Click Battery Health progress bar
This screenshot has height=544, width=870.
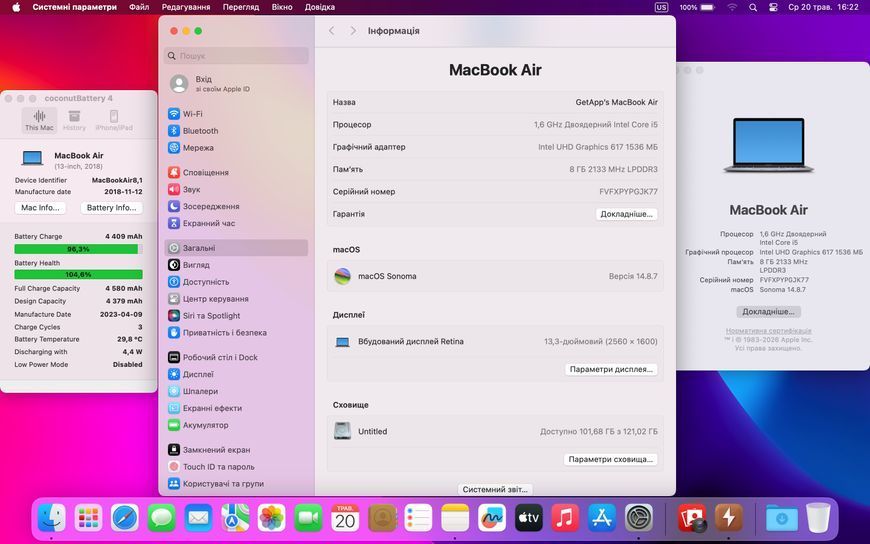point(78,274)
